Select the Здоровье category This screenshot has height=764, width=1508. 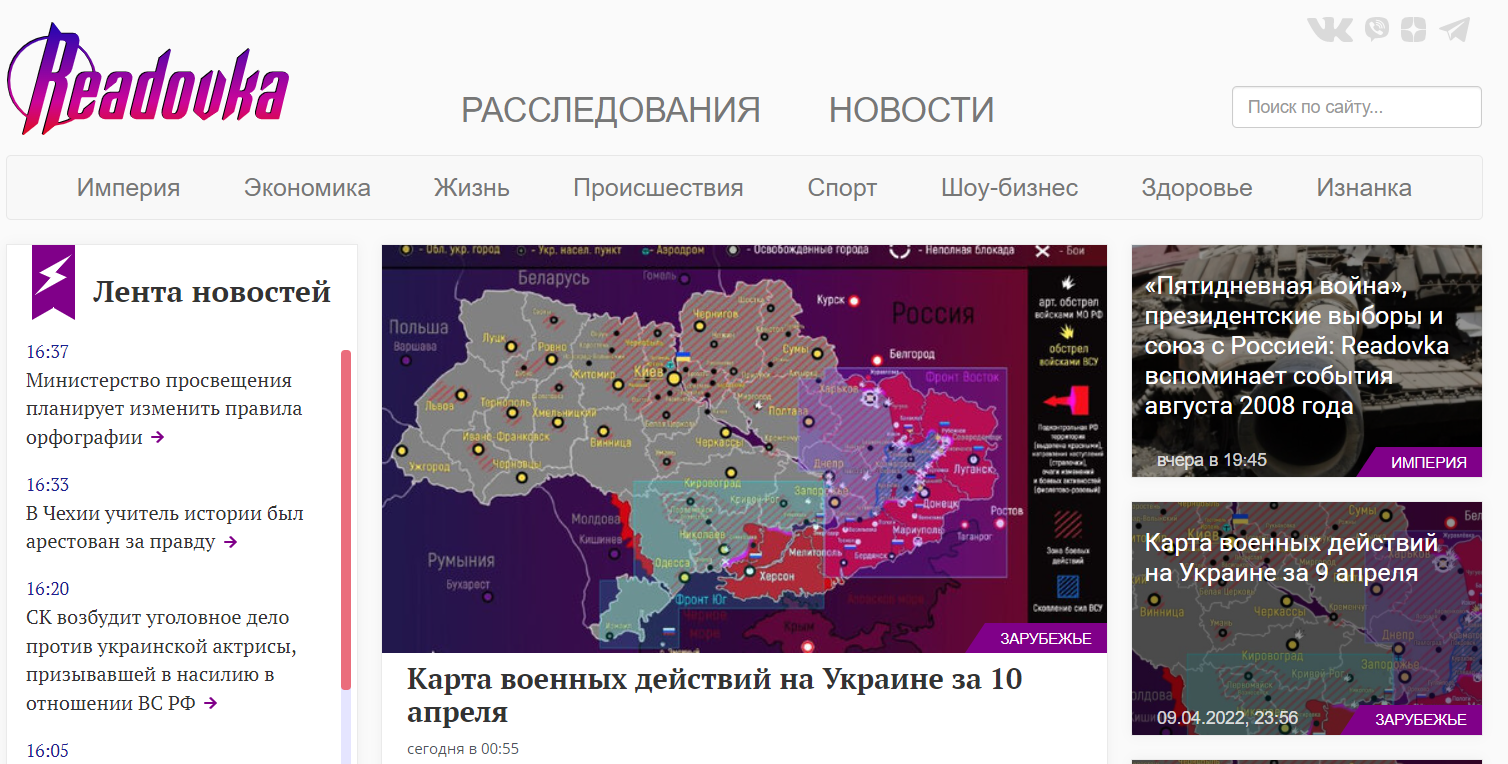click(1197, 187)
